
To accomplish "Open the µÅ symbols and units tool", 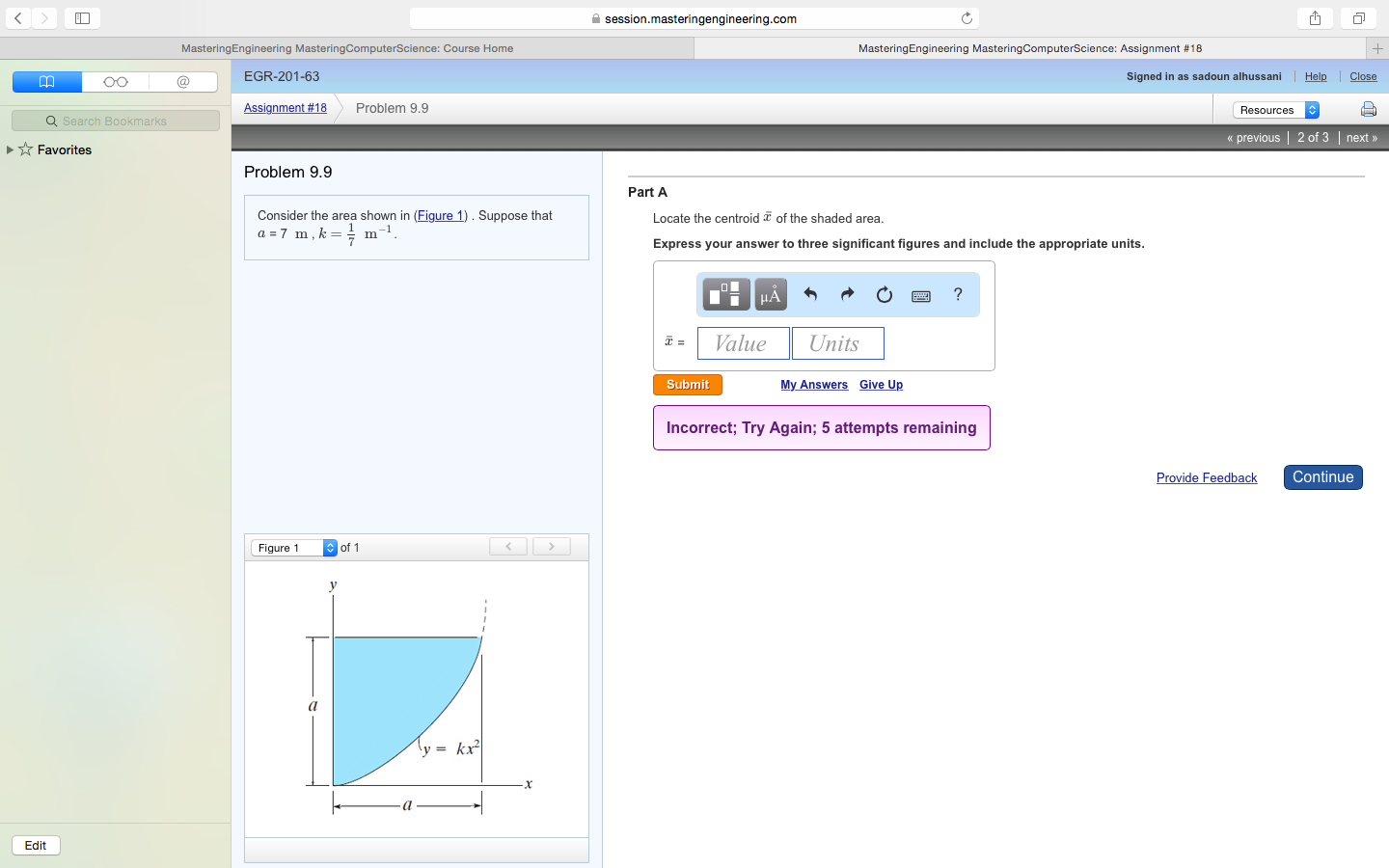I will [x=771, y=294].
